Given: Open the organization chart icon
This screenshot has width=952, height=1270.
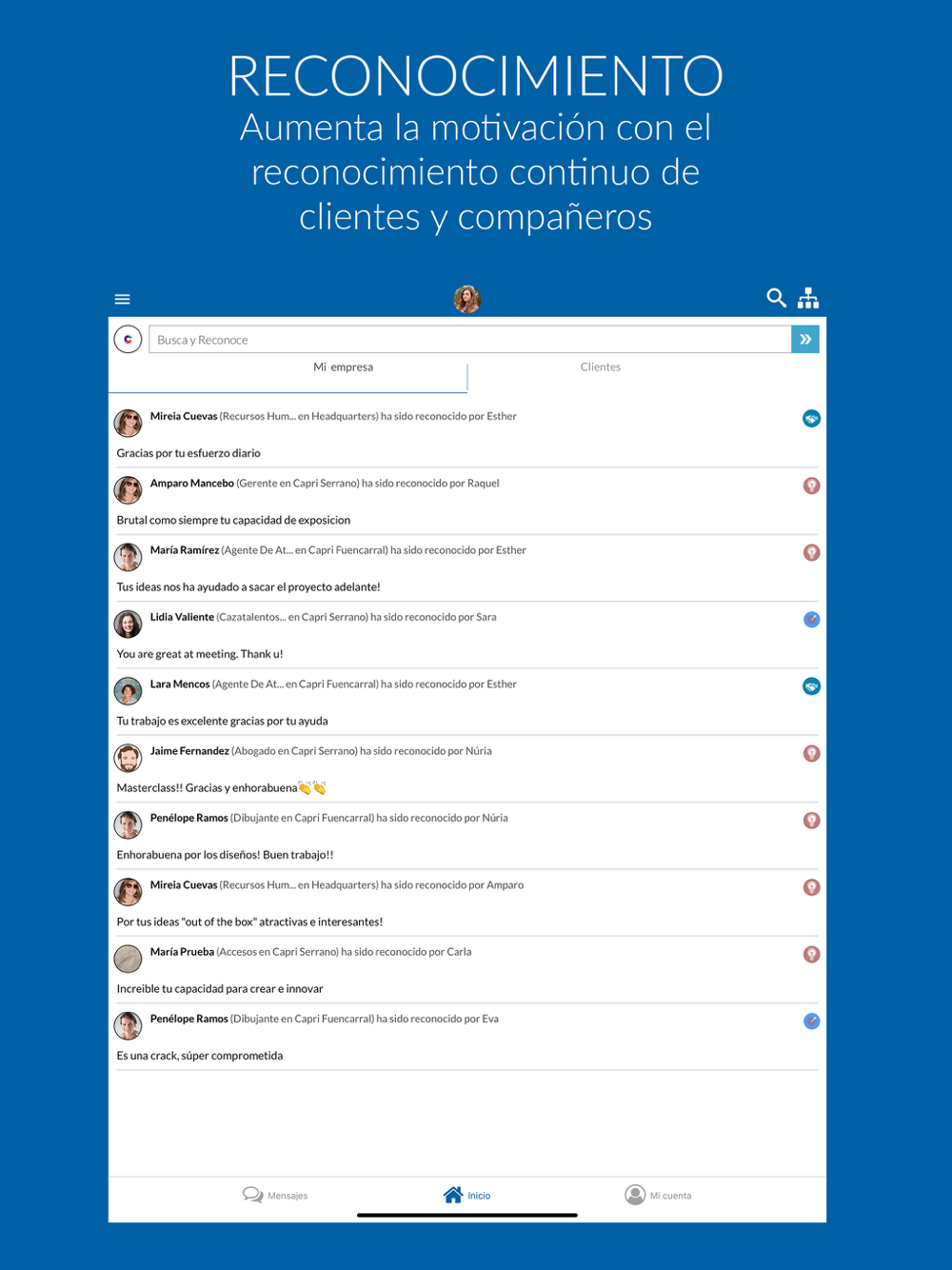Looking at the screenshot, I should tap(808, 298).
